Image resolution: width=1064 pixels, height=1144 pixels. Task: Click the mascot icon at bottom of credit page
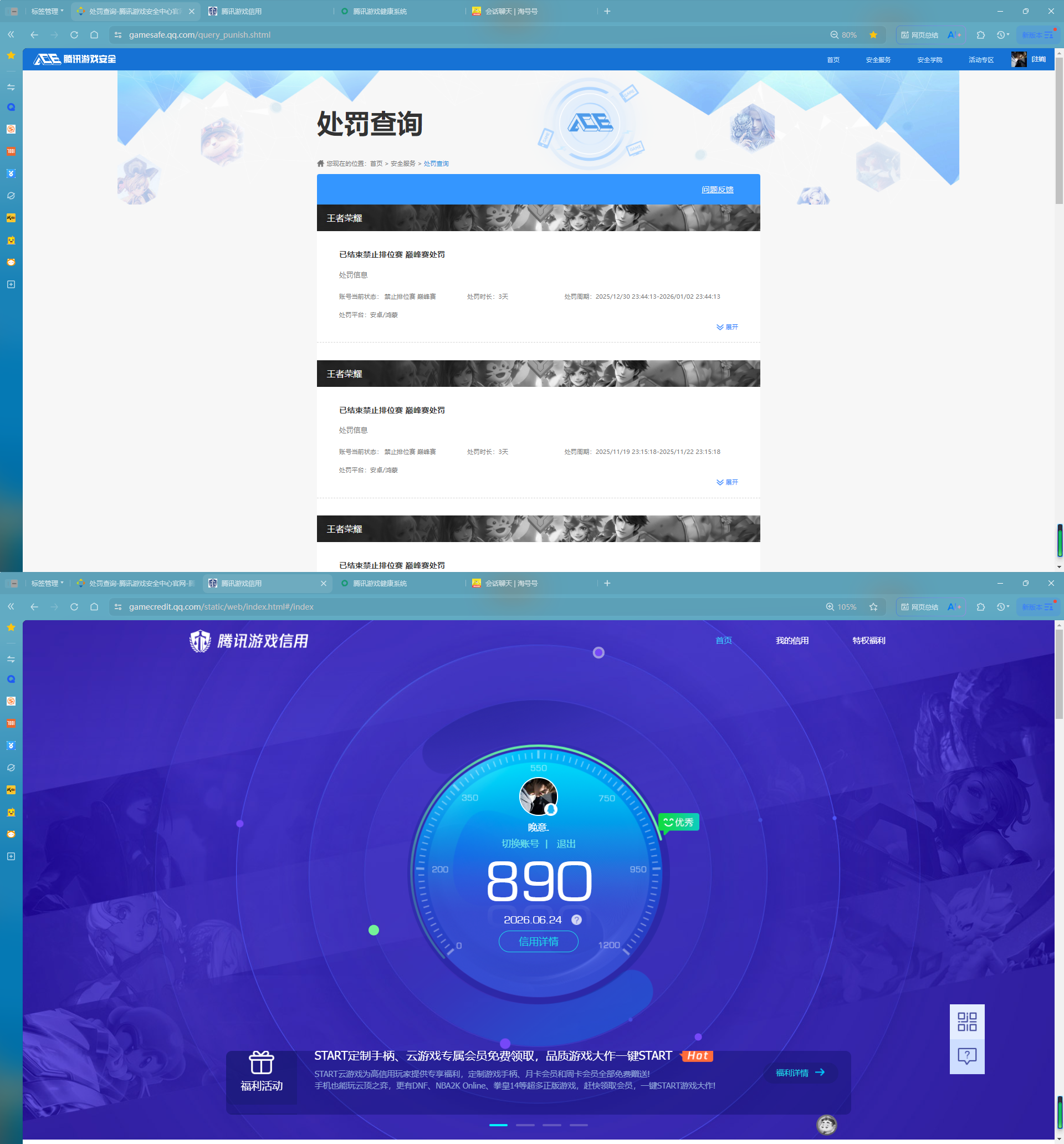click(827, 1125)
